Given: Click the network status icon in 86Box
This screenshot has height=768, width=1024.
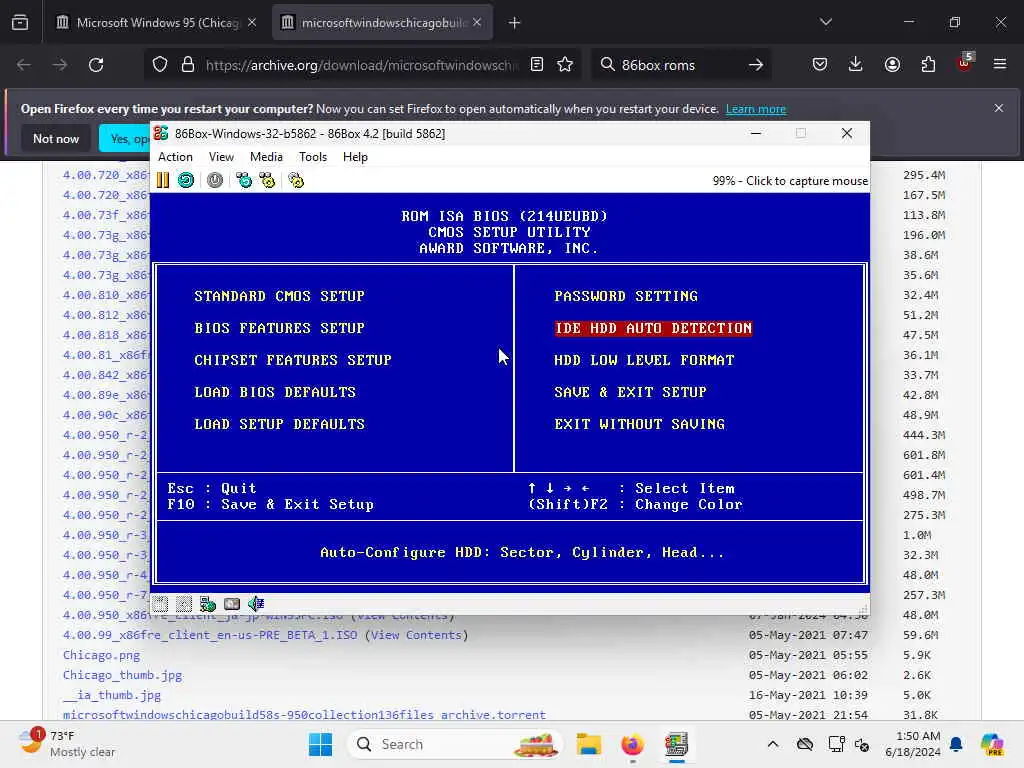Looking at the screenshot, I should point(208,604).
